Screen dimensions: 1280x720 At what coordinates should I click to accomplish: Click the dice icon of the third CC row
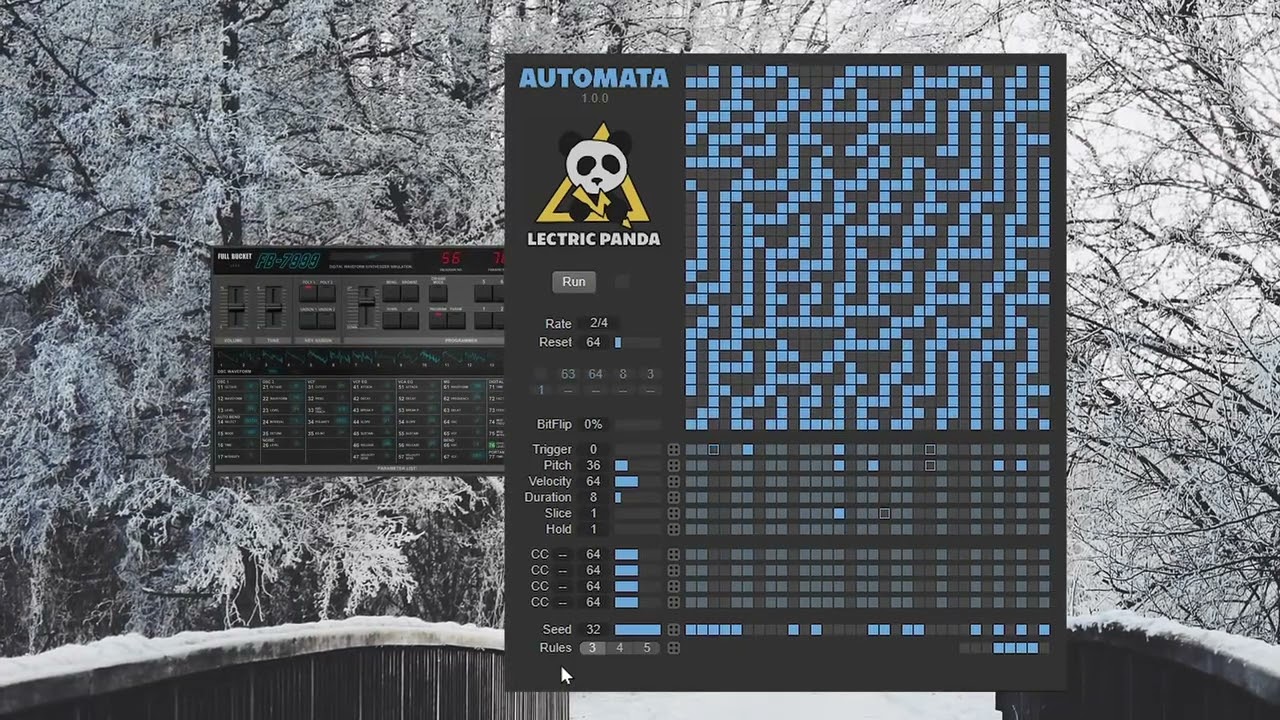(674, 587)
